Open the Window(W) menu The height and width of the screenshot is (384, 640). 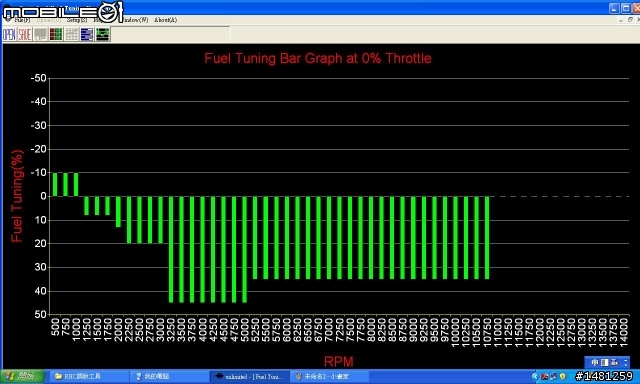pos(136,20)
